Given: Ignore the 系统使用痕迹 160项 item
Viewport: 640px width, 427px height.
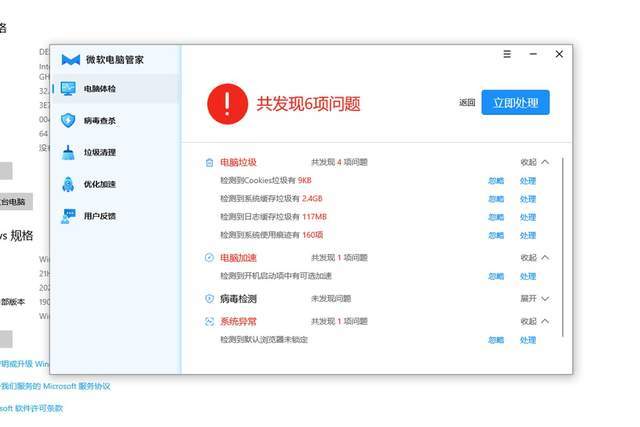Looking at the screenshot, I should pyautogui.click(x=496, y=236).
